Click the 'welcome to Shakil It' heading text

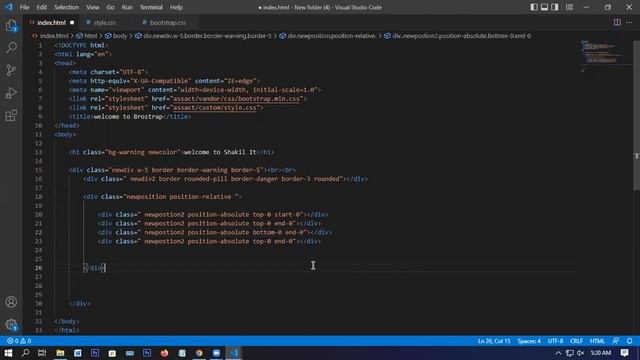[220, 152]
